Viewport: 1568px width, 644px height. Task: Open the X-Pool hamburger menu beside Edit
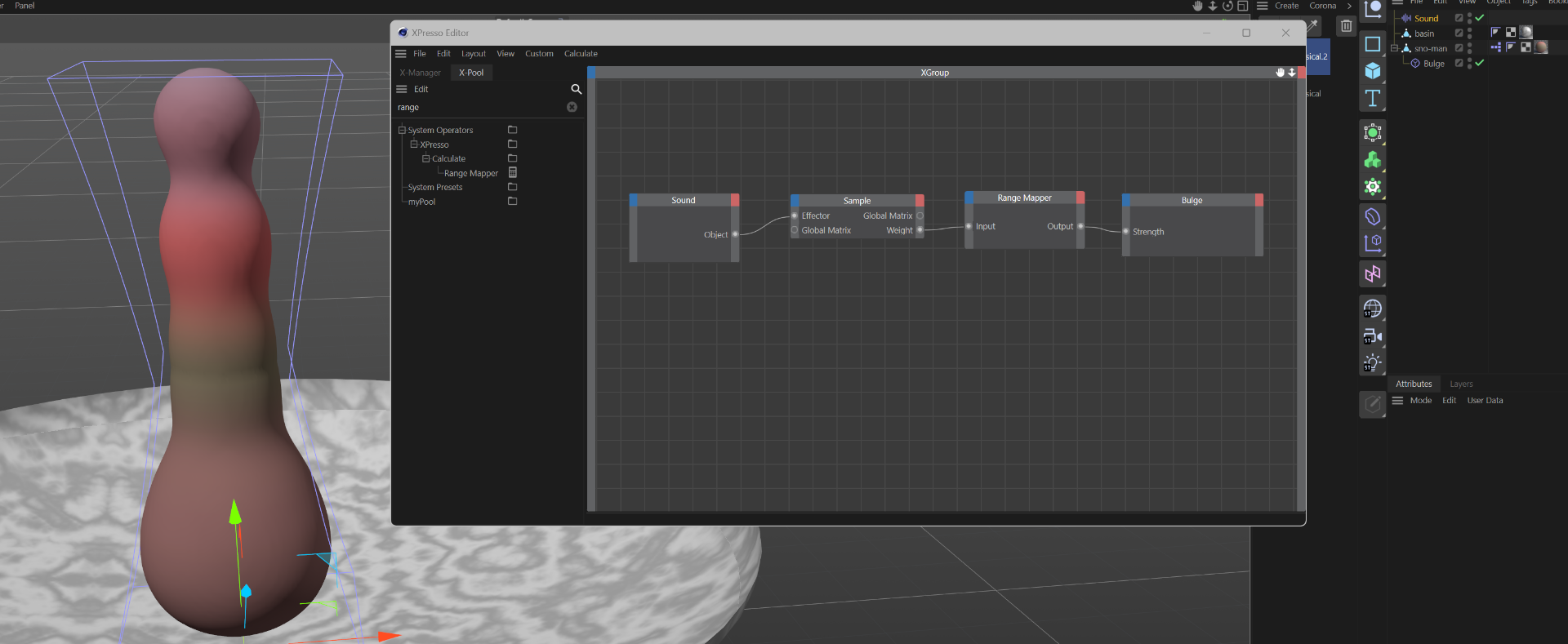point(402,89)
